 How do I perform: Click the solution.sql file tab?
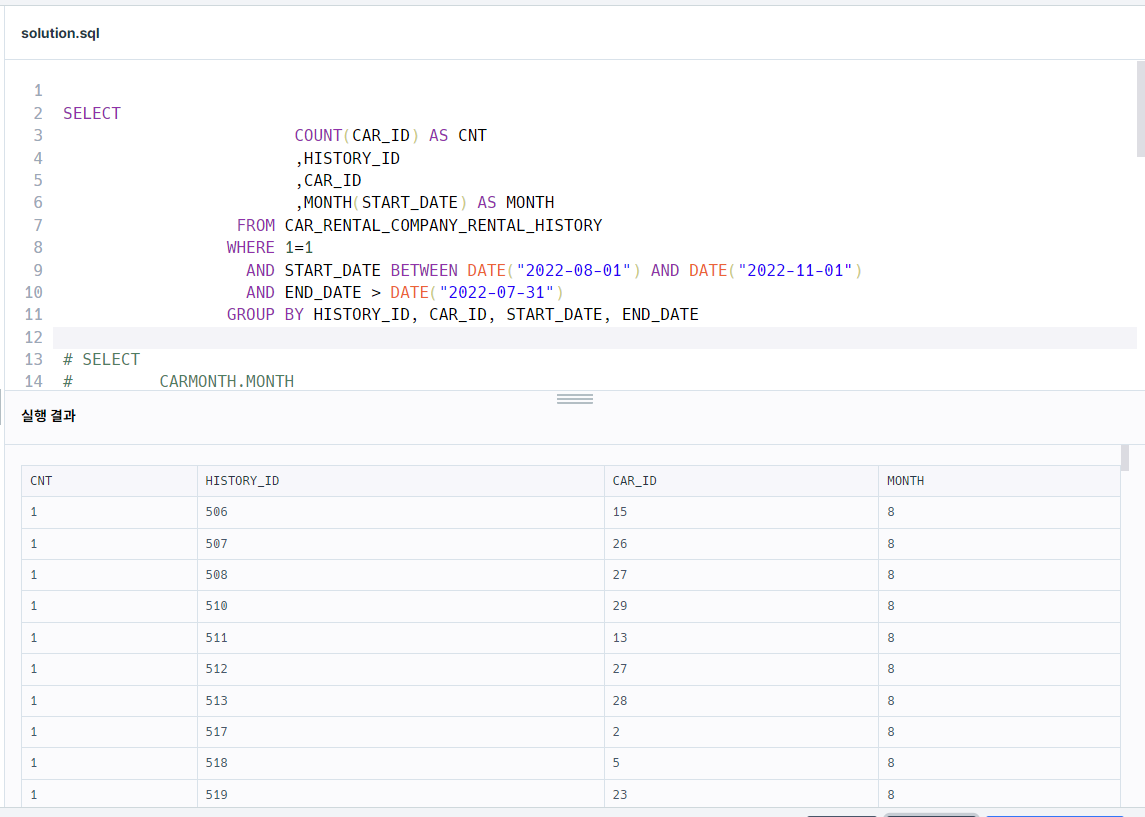[x=60, y=33]
